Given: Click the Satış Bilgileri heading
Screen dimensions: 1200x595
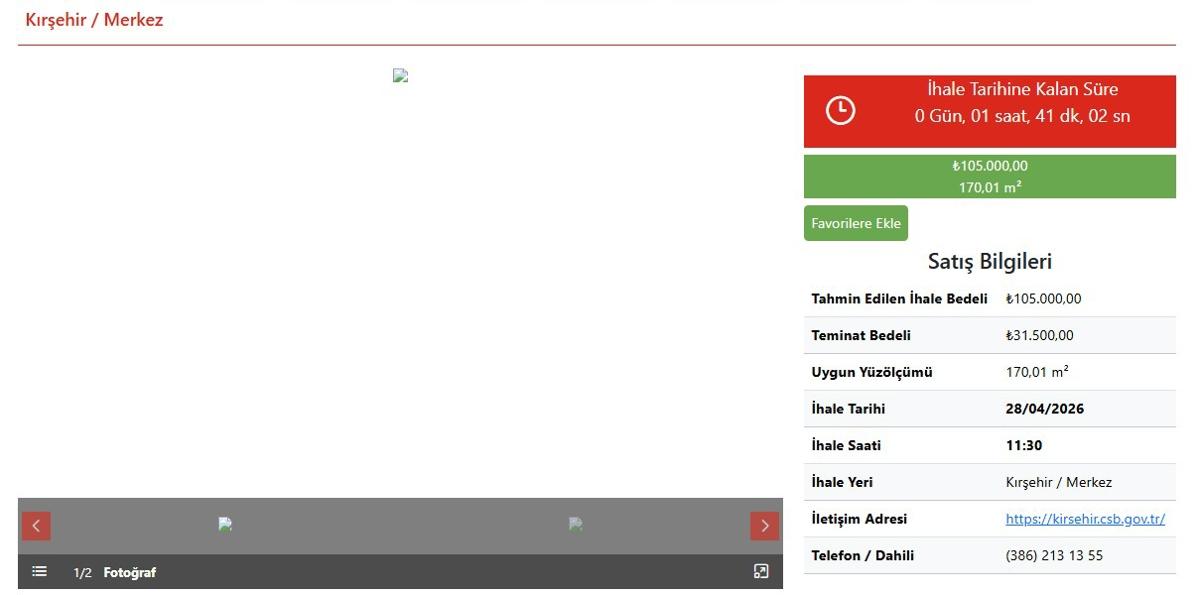Looking at the screenshot, I should click(x=989, y=262).
